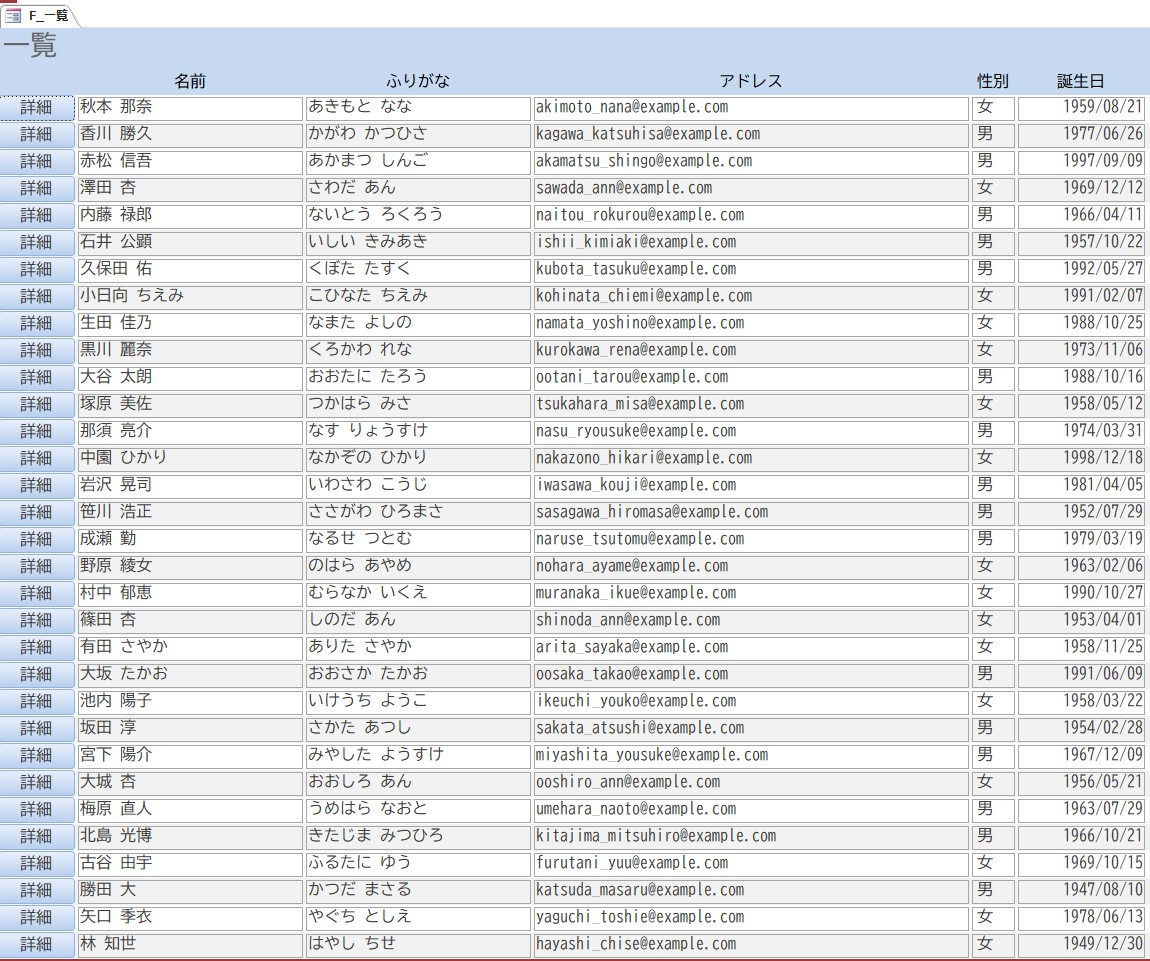The image size is (1150, 961).
Task: Click birthday 1988/10/25
Action: click(x=1081, y=324)
